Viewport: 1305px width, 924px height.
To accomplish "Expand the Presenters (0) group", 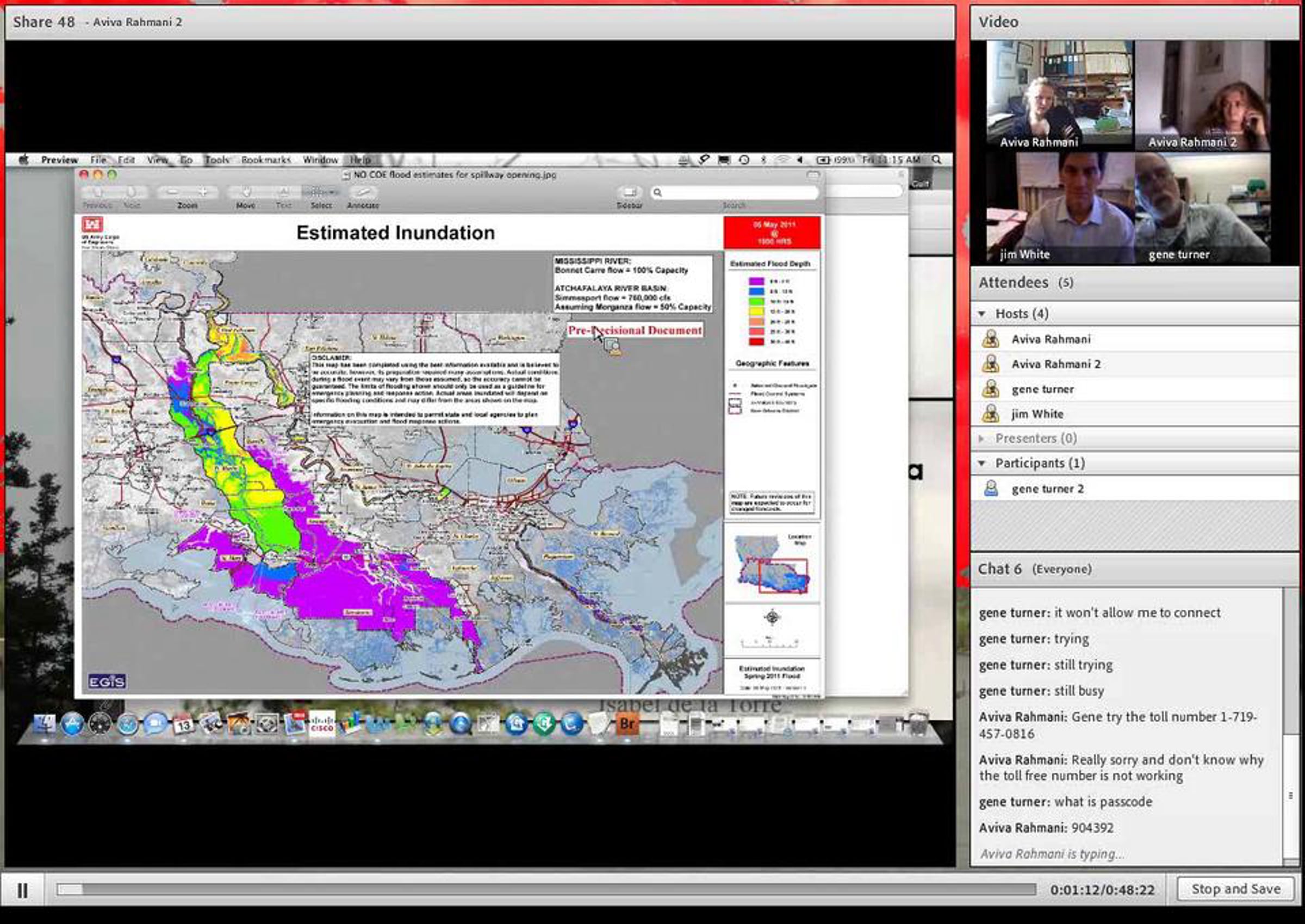I will click(981, 438).
